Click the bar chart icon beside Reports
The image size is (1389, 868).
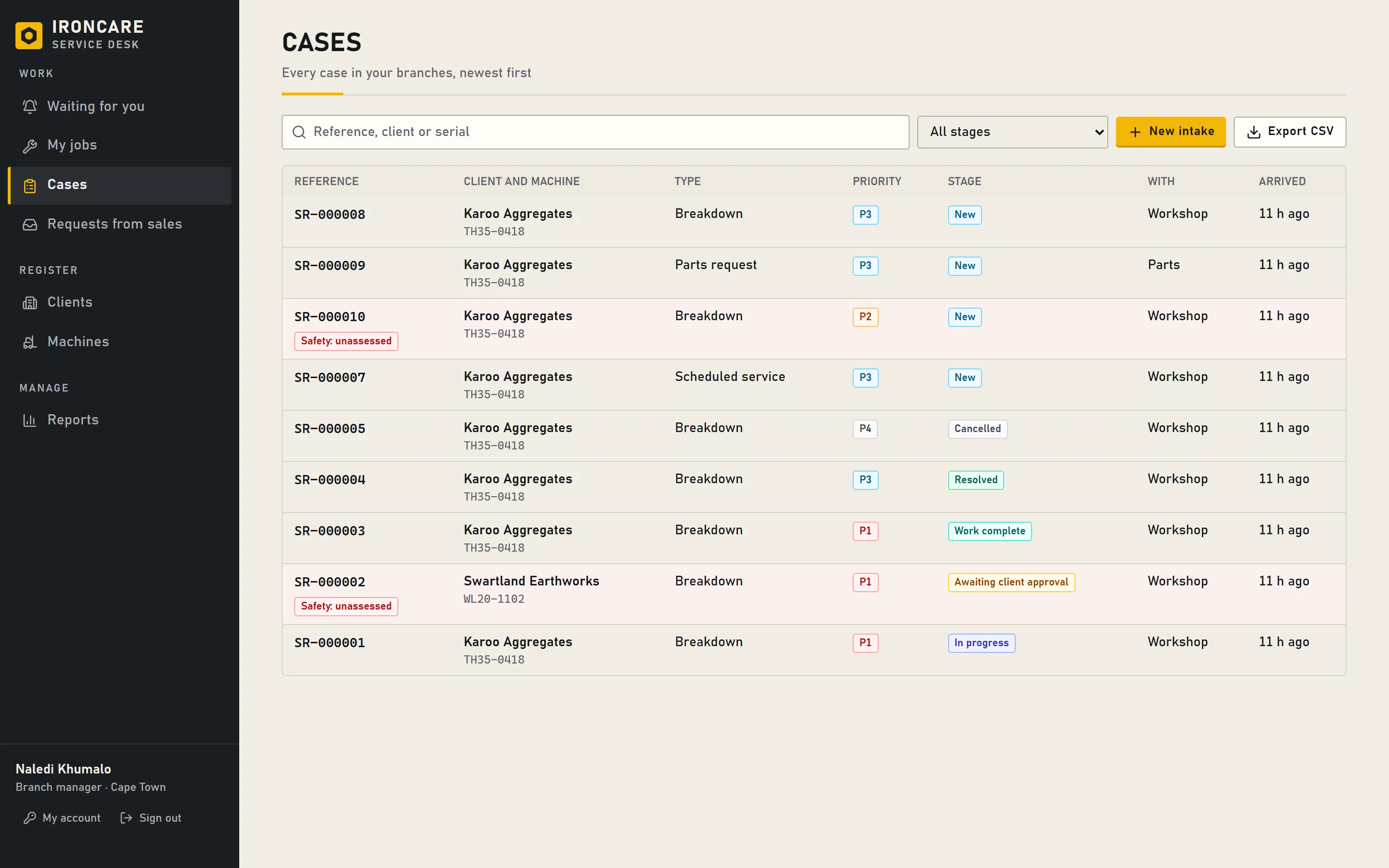30,420
